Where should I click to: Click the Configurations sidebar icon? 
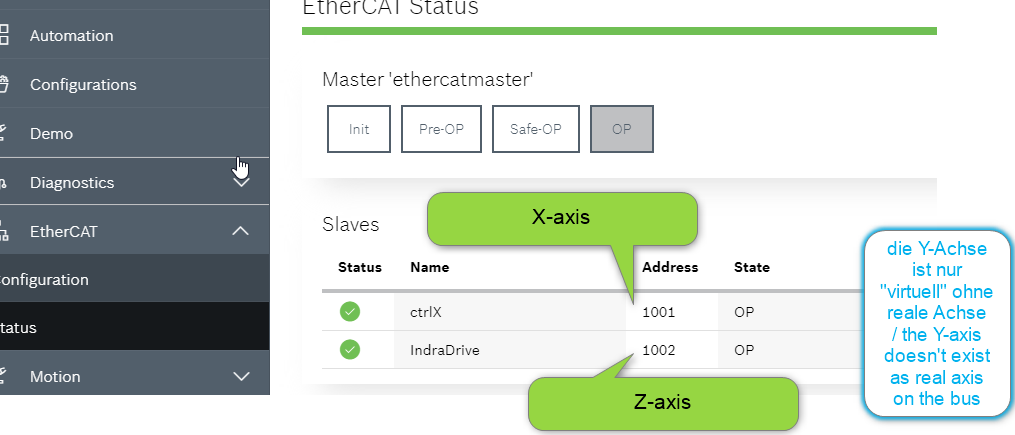pyautogui.click(x=4, y=84)
